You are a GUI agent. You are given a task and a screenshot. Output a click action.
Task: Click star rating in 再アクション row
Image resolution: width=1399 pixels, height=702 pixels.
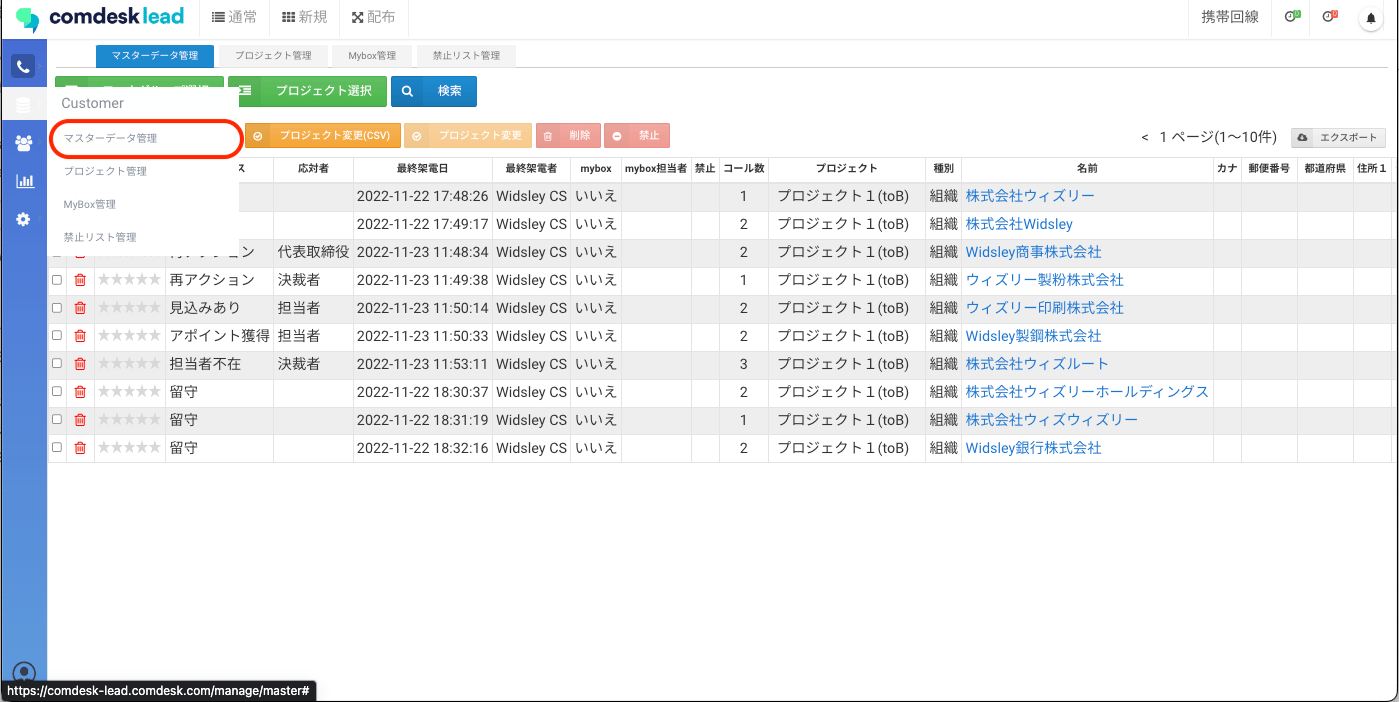point(129,280)
